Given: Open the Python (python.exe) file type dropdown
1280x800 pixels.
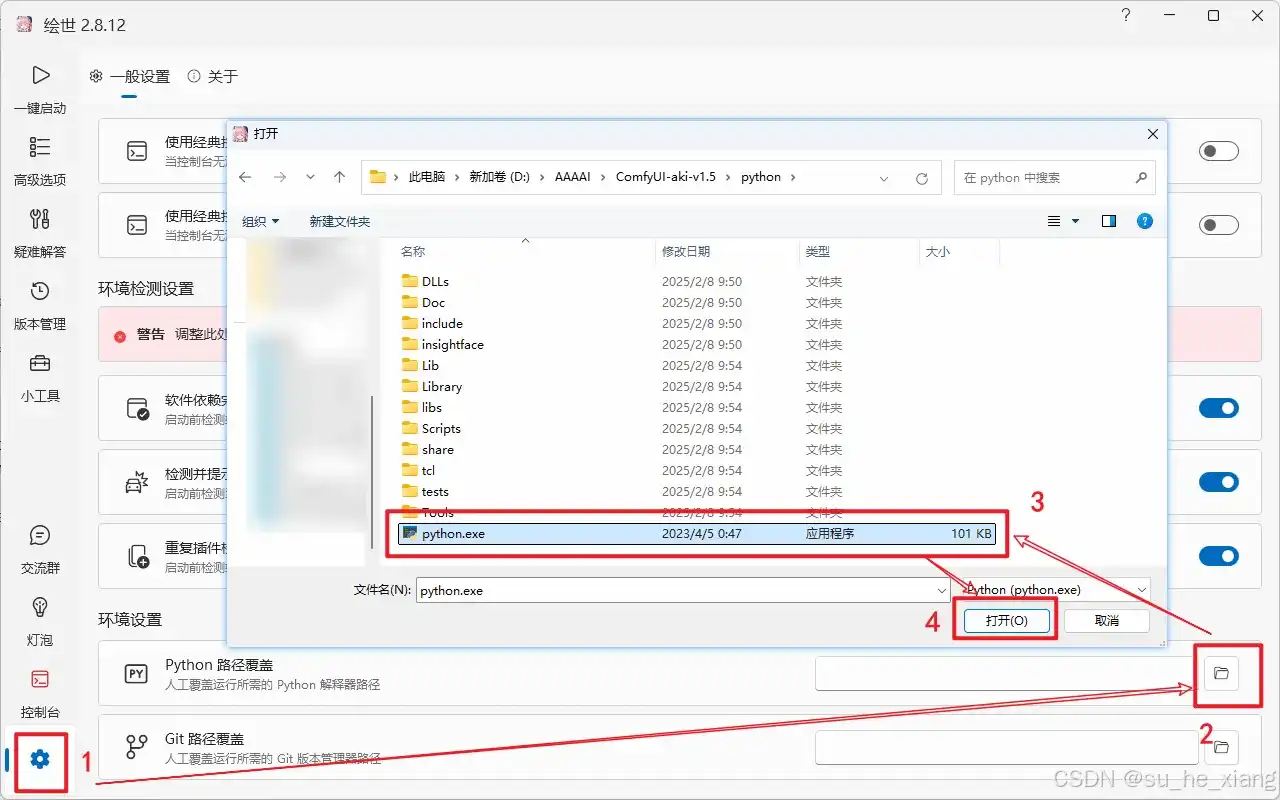Looking at the screenshot, I should [1050, 590].
